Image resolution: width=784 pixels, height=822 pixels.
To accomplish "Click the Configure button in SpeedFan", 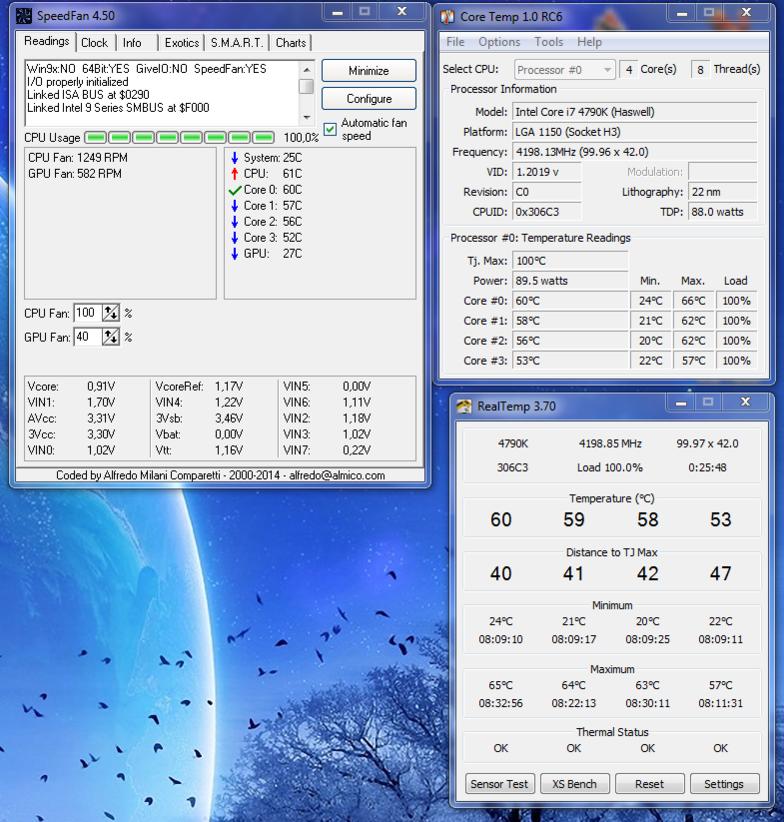I will (x=368, y=99).
